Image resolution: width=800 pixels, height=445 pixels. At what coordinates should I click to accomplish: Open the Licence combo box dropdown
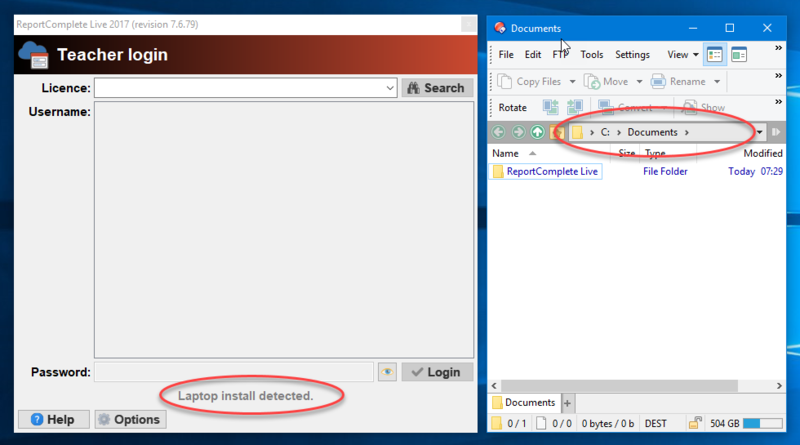(x=390, y=88)
